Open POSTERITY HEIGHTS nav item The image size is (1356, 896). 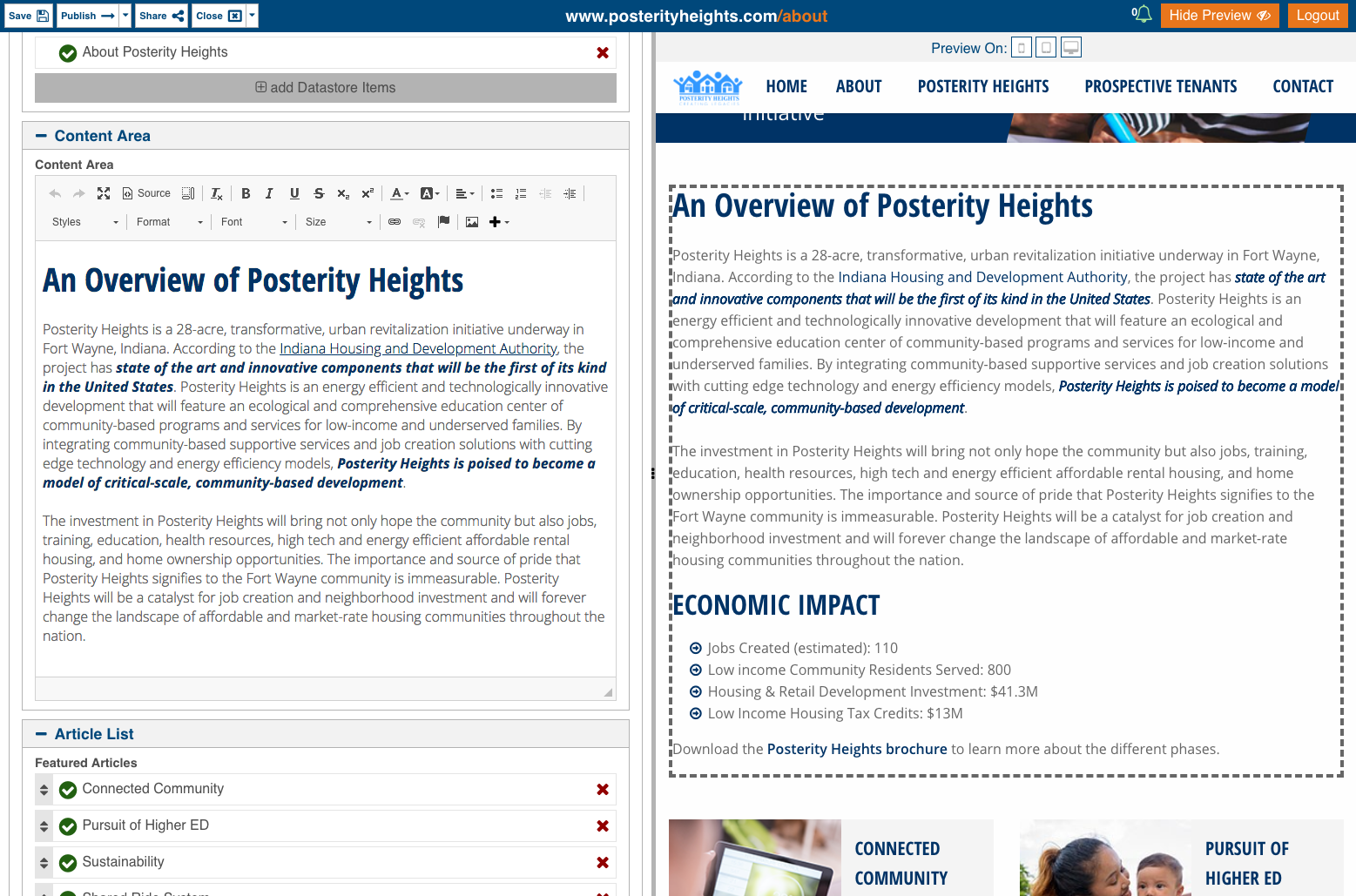(x=983, y=86)
